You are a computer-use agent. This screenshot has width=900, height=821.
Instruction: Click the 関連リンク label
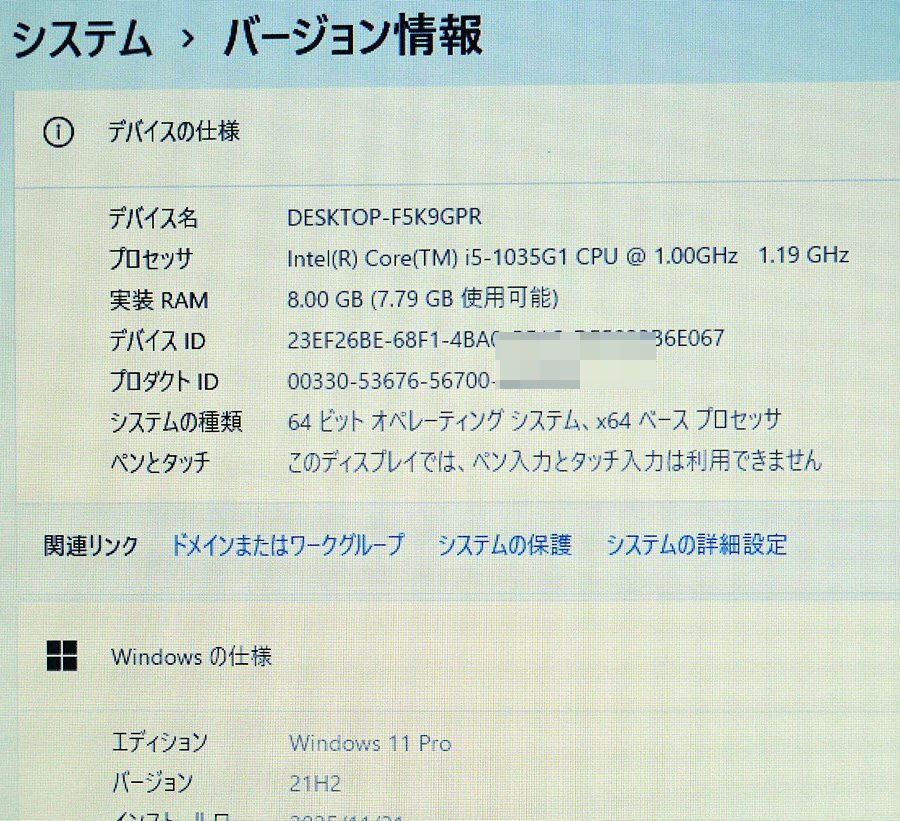tap(91, 545)
